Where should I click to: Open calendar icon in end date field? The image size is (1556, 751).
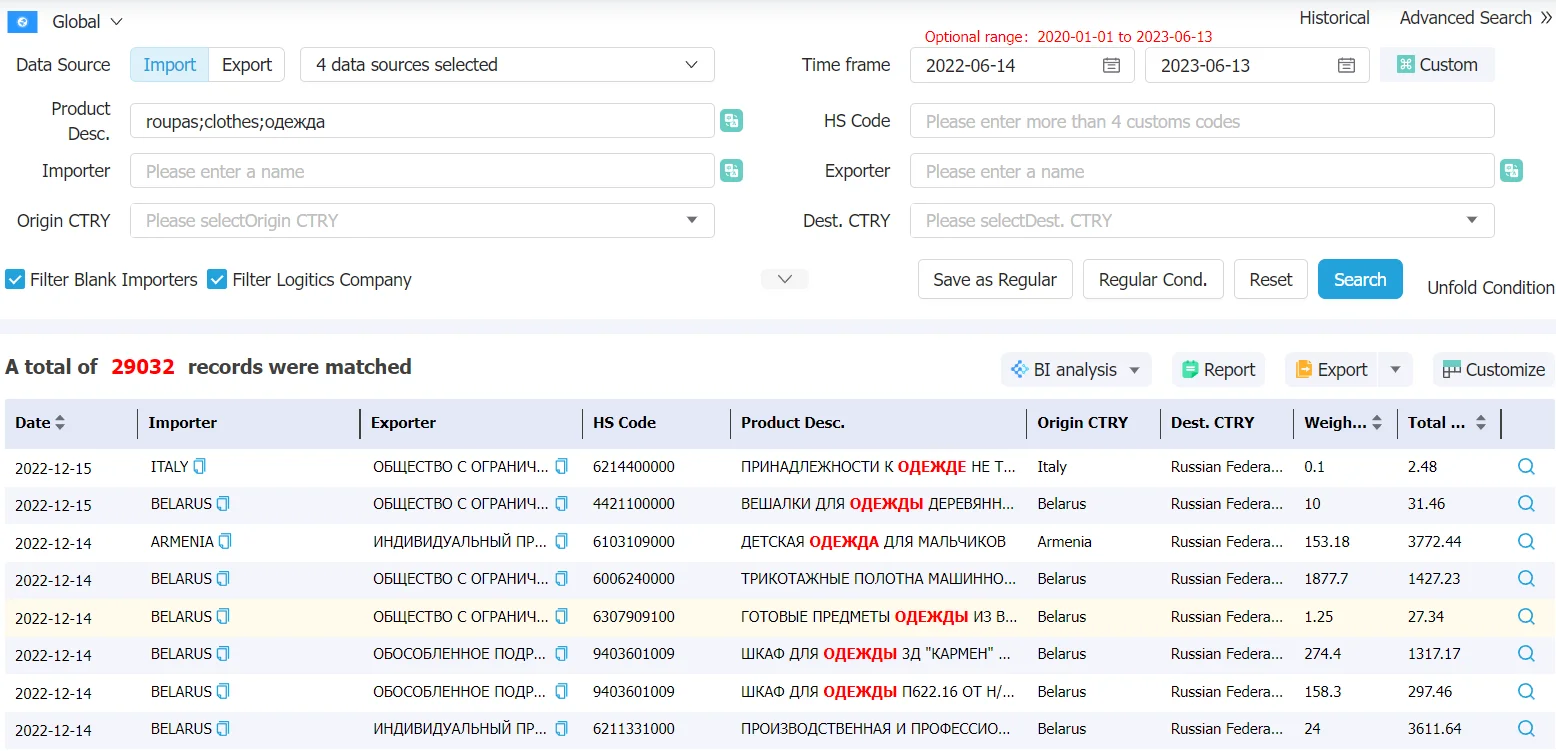(1347, 65)
